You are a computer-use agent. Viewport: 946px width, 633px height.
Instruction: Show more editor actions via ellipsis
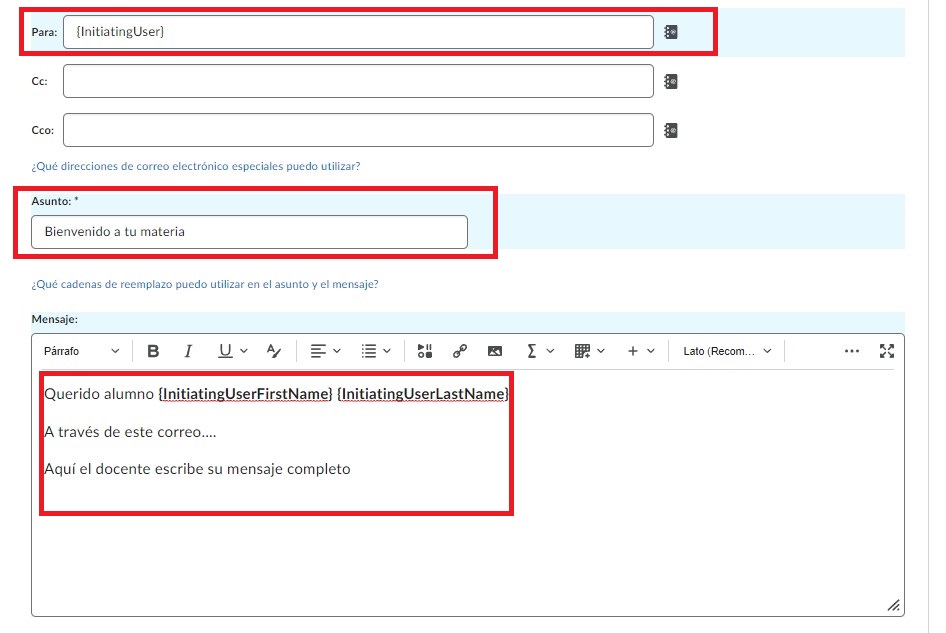coord(852,351)
